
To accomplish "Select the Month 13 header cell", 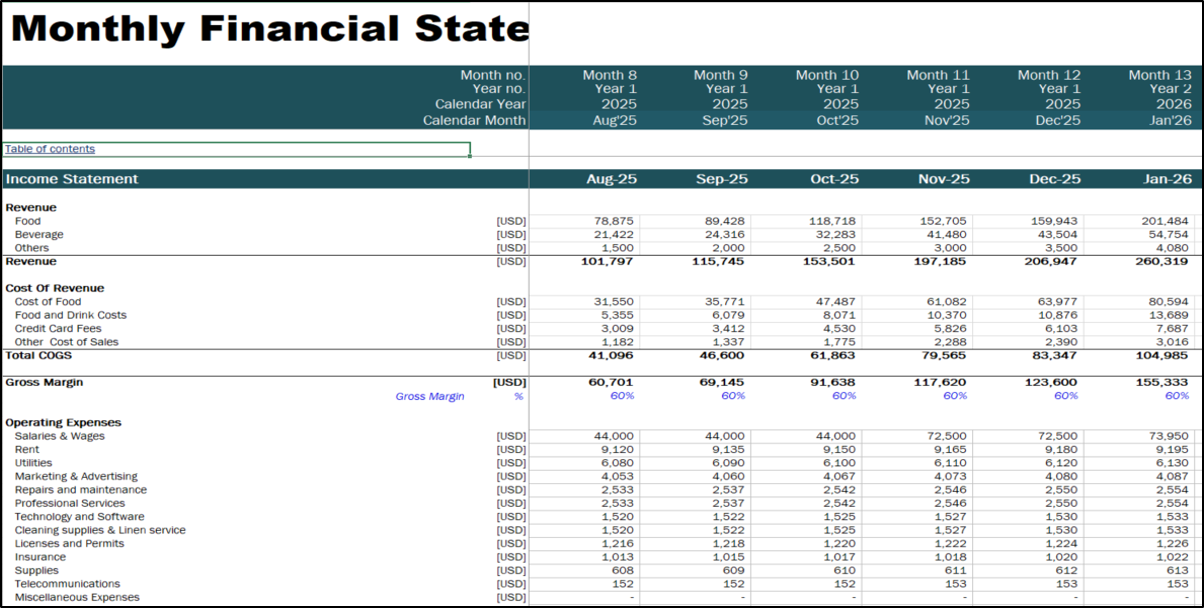I will [1159, 75].
